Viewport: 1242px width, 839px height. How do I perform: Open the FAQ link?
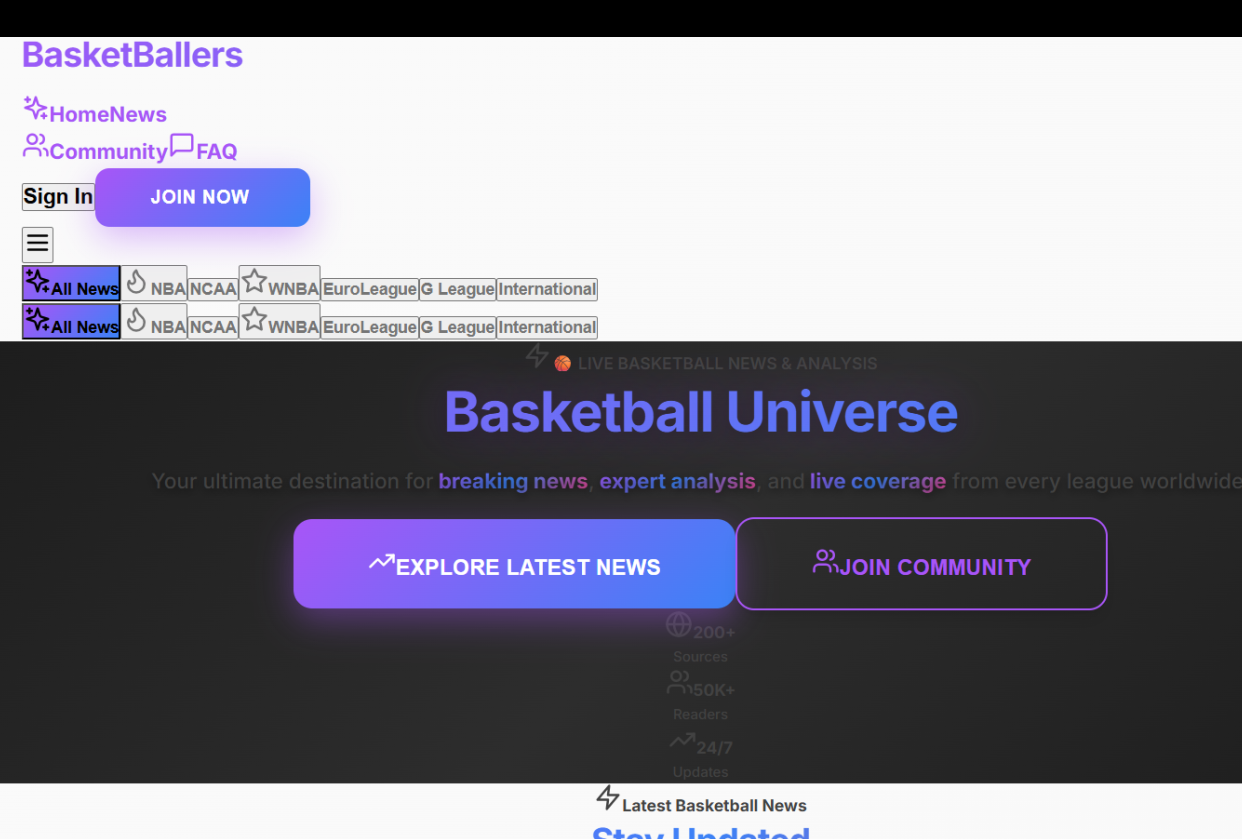tap(216, 152)
